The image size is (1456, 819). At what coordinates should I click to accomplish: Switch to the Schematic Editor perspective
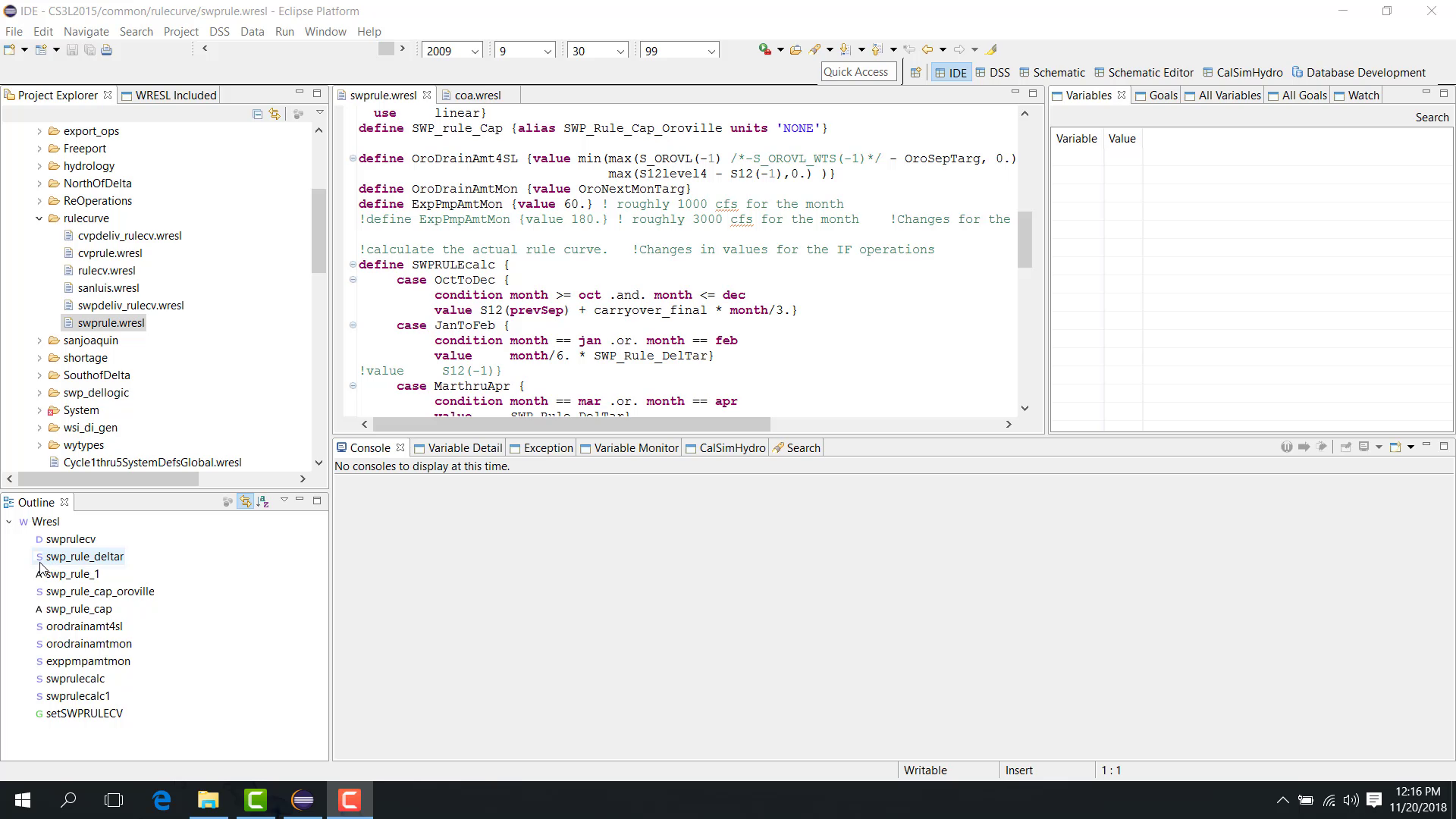tap(1144, 73)
